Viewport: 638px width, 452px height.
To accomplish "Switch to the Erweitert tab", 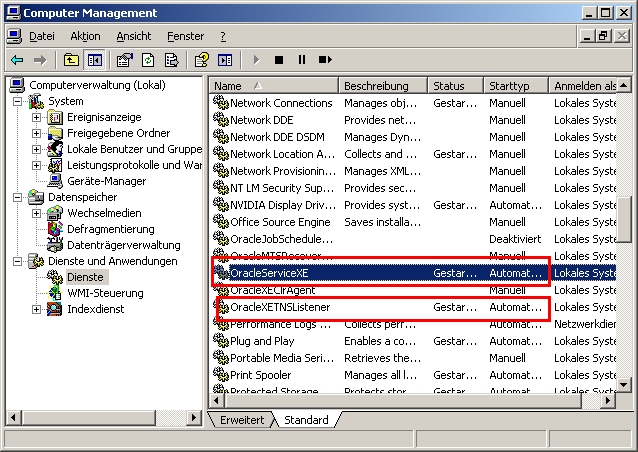I will click(242, 420).
